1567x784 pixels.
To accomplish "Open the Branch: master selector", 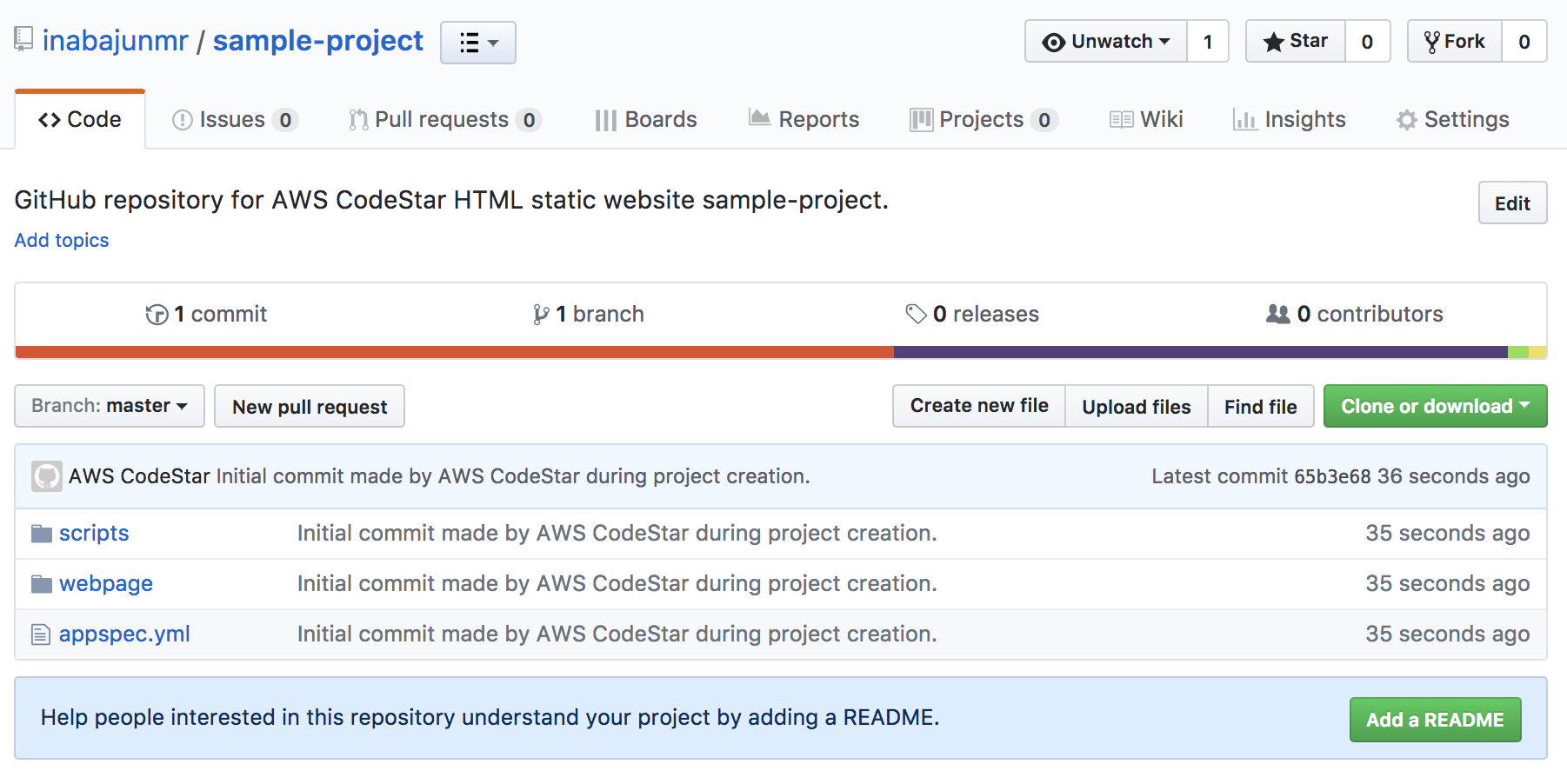I will [108, 405].
